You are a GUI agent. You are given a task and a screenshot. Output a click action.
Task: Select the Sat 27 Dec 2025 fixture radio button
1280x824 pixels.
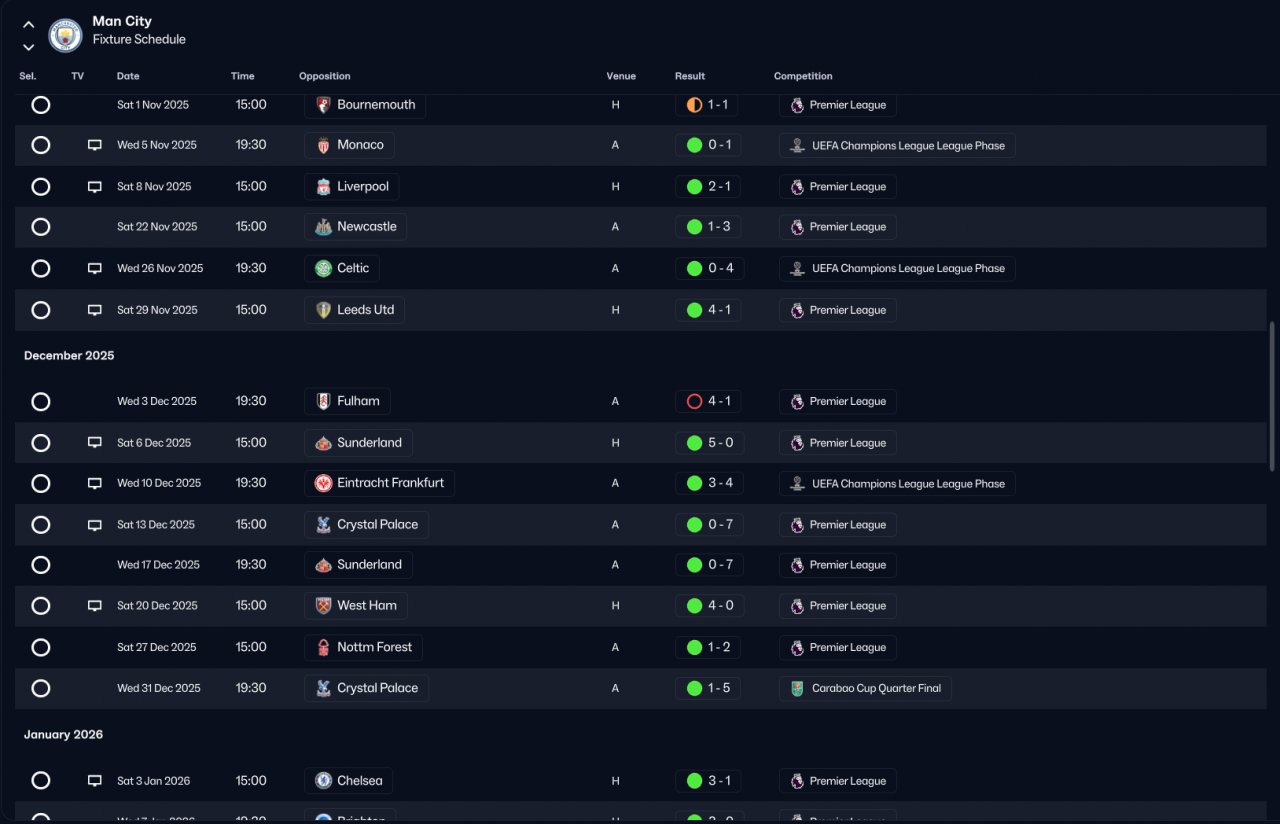pos(41,647)
